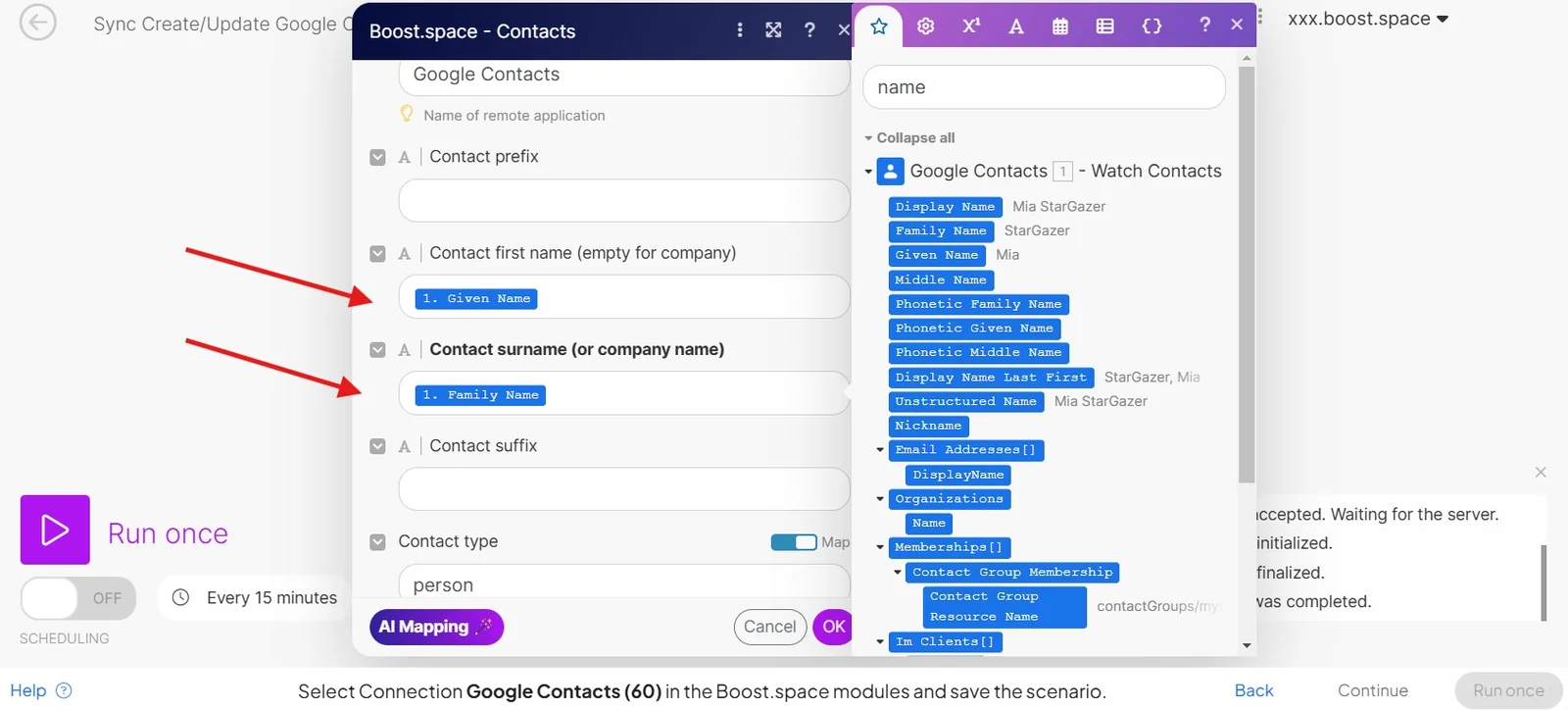Expand the Contacts module dialog to fullscreen

click(x=773, y=30)
